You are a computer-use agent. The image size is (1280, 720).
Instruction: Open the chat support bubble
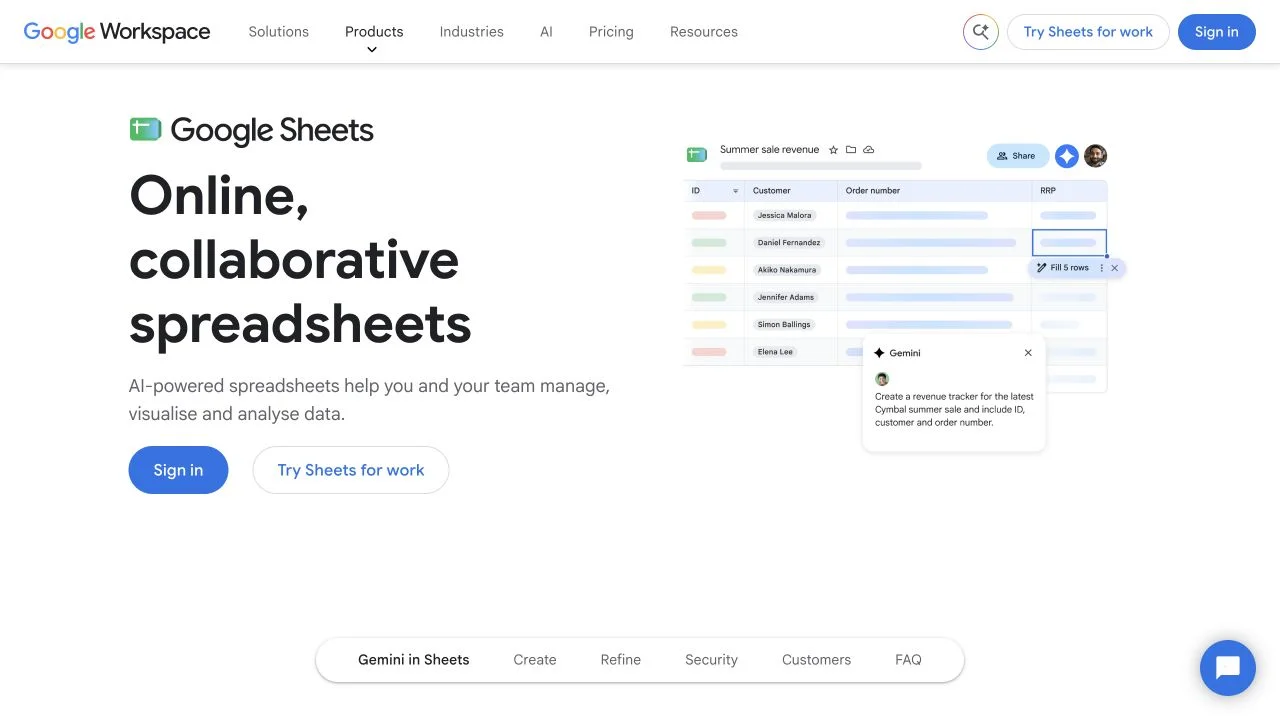click(1228, 668)
